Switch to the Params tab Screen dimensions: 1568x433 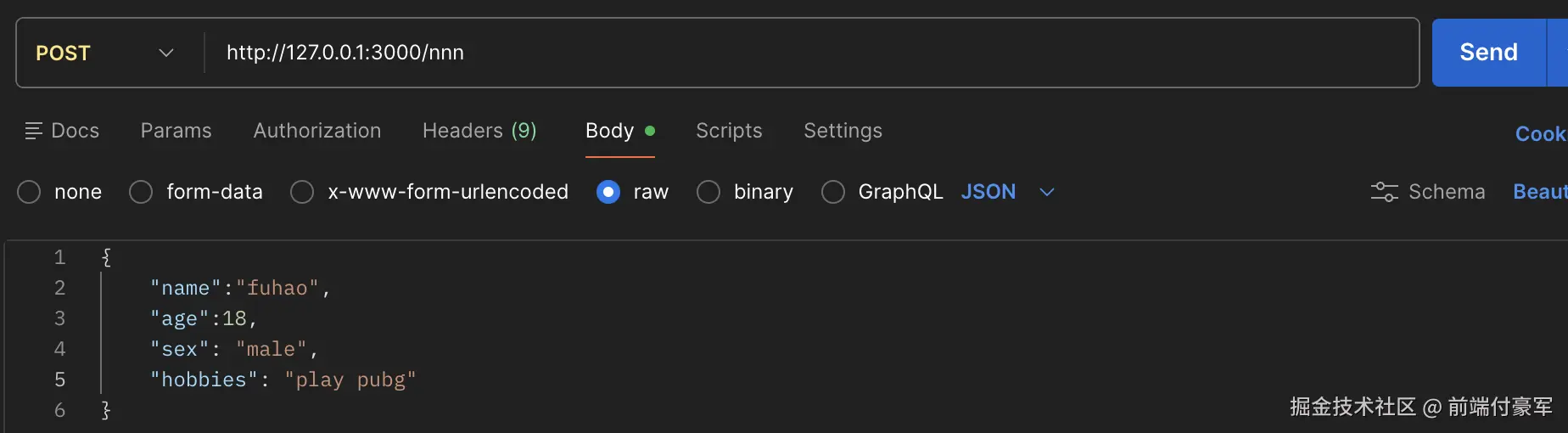click(x=176, y=131)
